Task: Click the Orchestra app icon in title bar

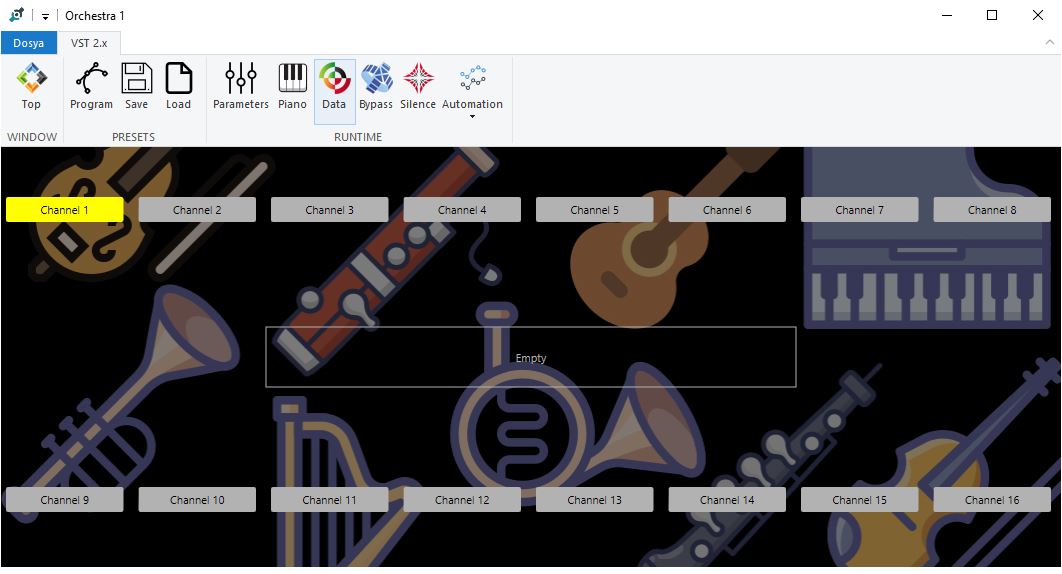Action: pos(17,15)
